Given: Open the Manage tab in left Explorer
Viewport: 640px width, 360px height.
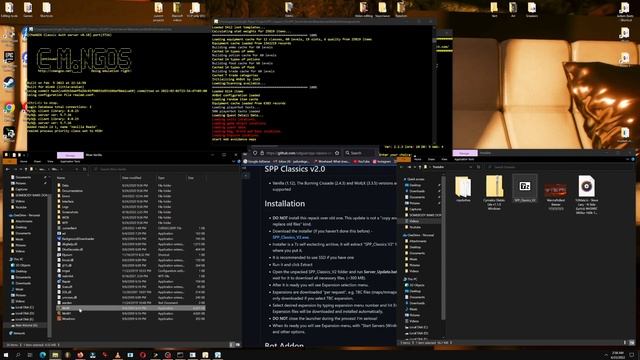Looking at the screenshot, I should click(x=70, y=156).
